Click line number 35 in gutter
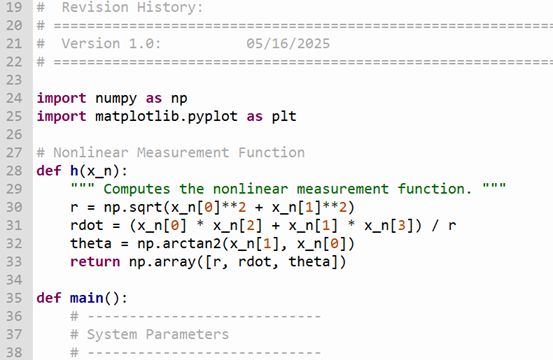Viewport: 553px width, 360px height. [14, 298]
